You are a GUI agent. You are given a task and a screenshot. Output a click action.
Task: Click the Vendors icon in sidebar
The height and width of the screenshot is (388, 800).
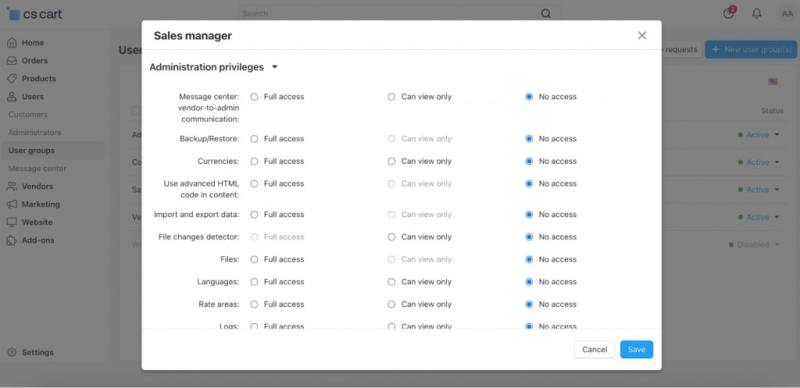pyautogui.click(x=12, y=186)
